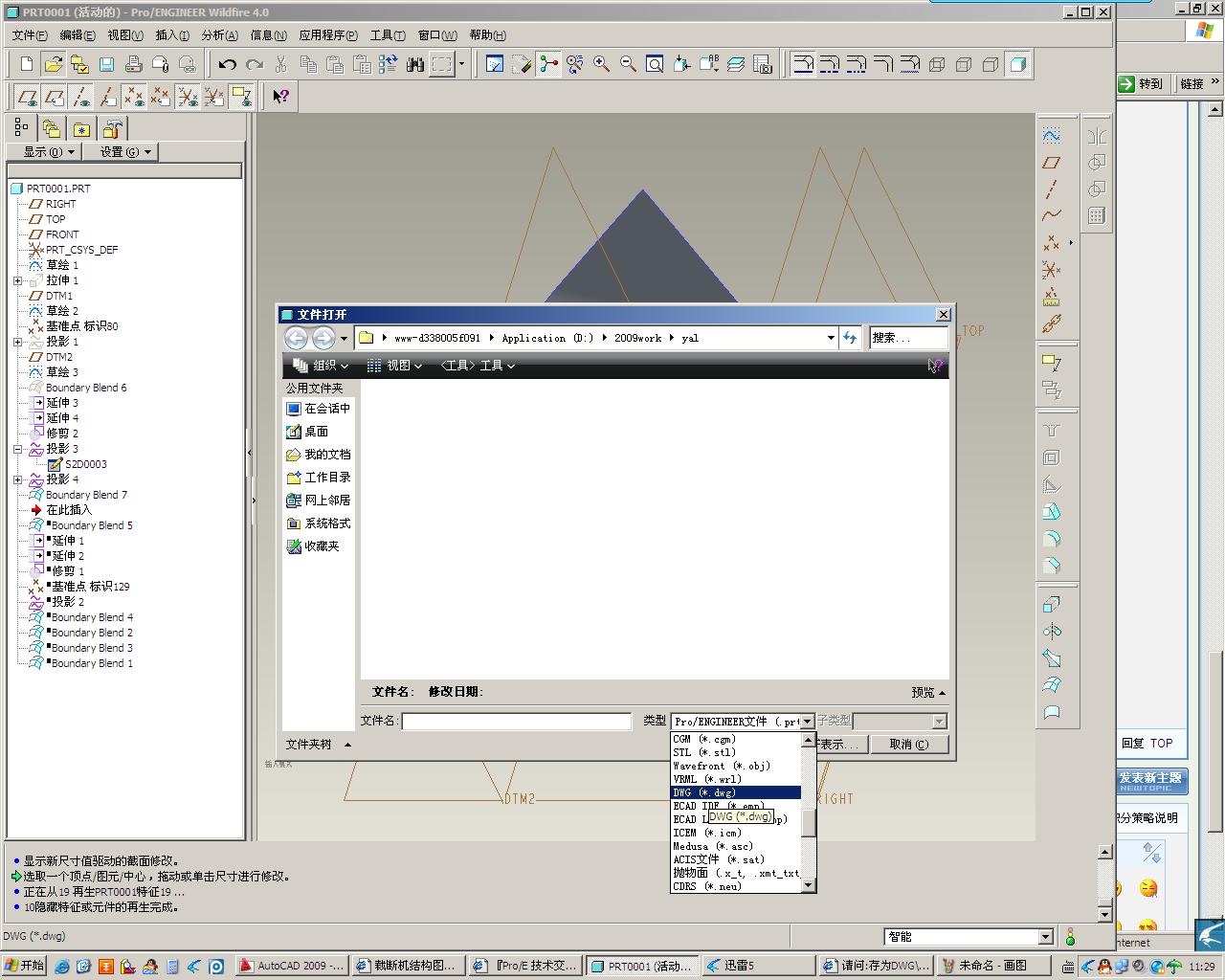The height and width of the screenshot is (980, 1225).
Task: Print using the printer toolbar icon
Action: pyautogui.click(x=134, y=64)
